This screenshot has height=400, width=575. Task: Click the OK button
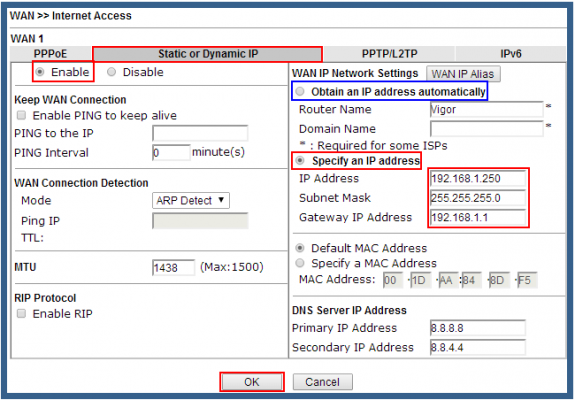(252, 382)
